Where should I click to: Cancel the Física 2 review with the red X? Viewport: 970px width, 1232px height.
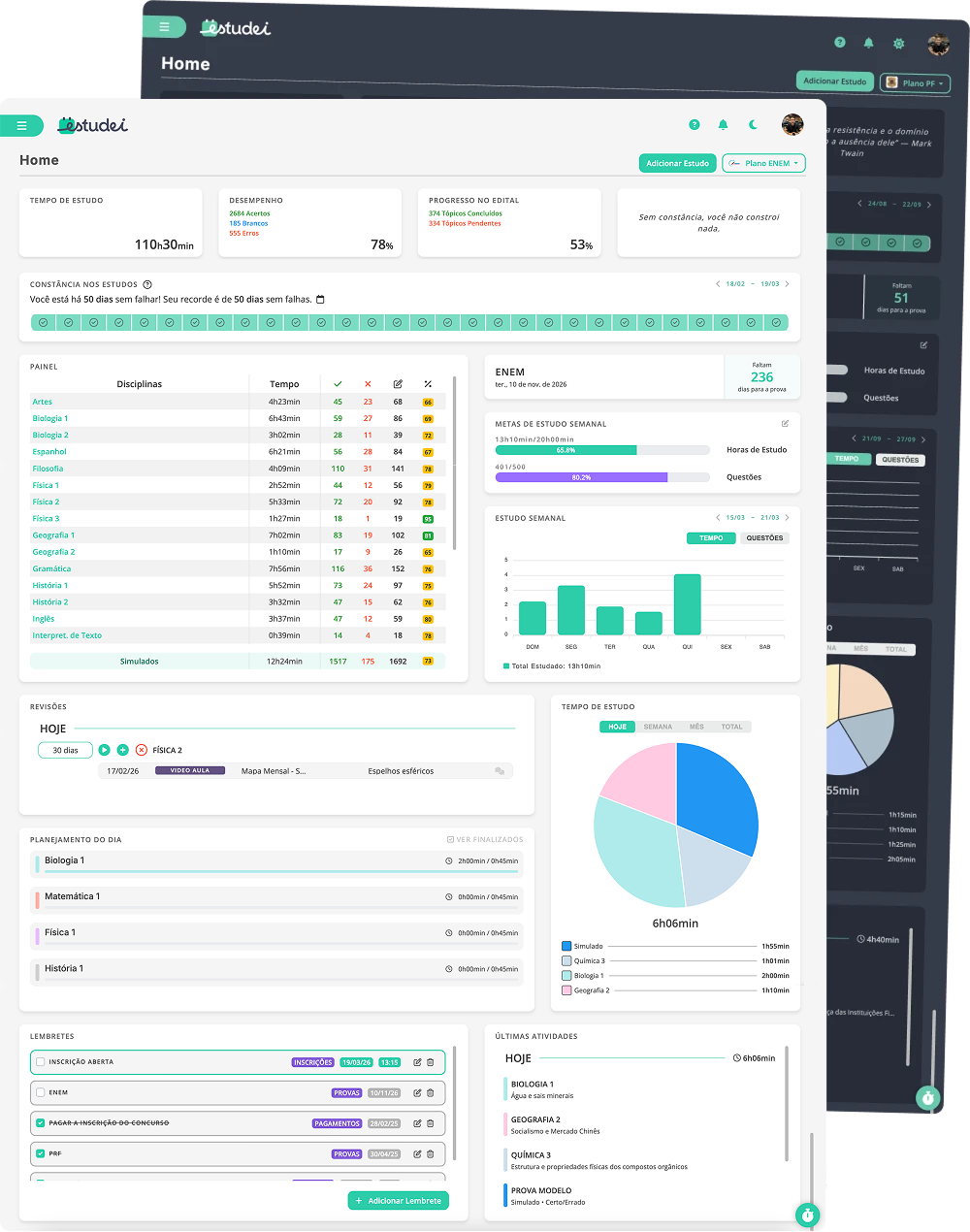(x=142, y=750)
